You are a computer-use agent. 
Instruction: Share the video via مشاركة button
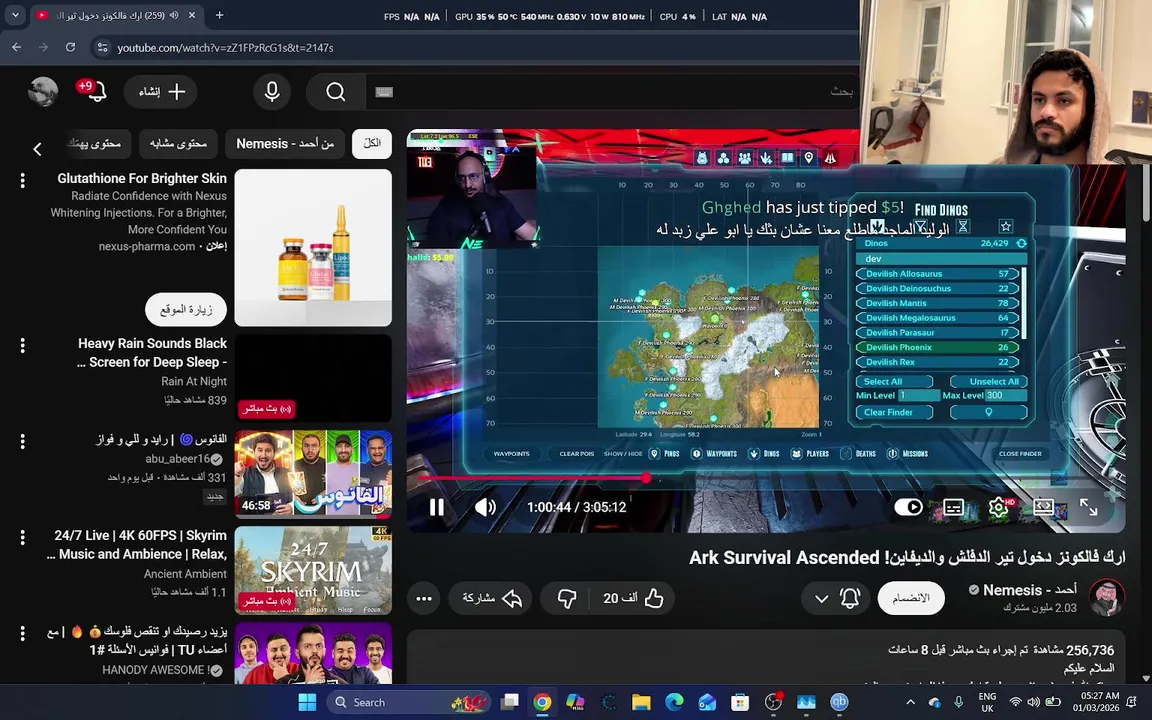coord(490,598)
